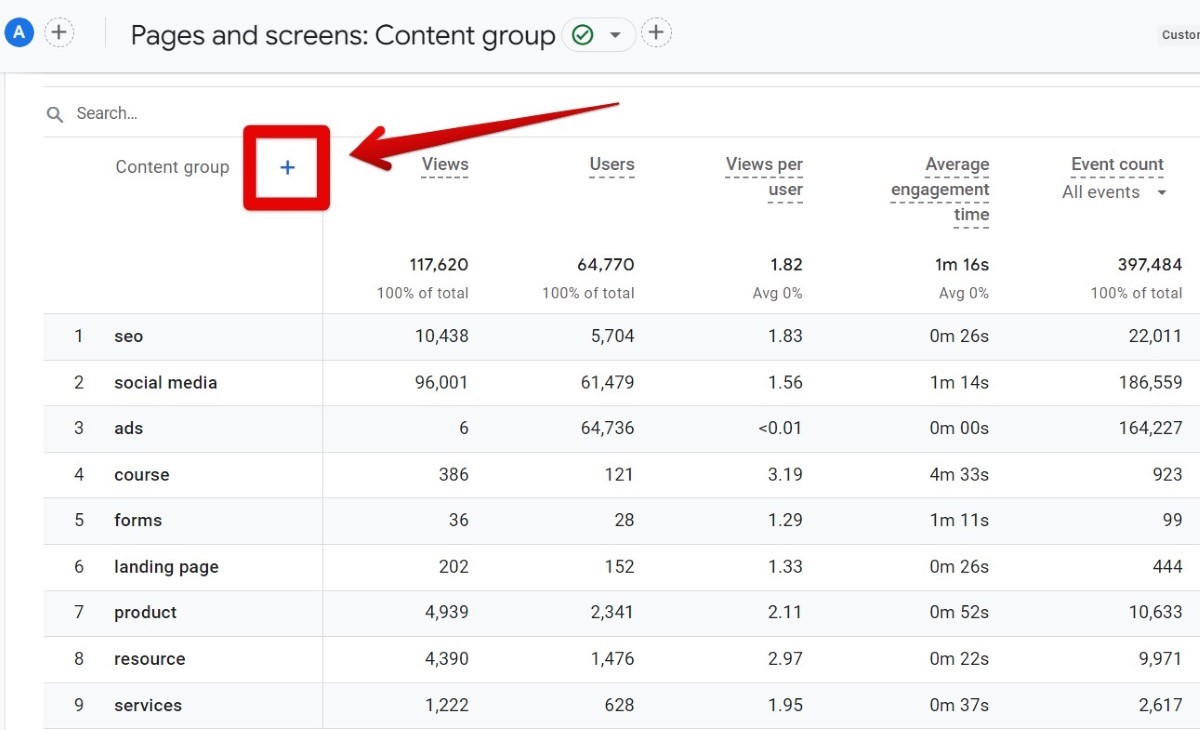Click the 4m 33s engagement time for course
The image size is (1200, 730).
click(x=959, y=475)
